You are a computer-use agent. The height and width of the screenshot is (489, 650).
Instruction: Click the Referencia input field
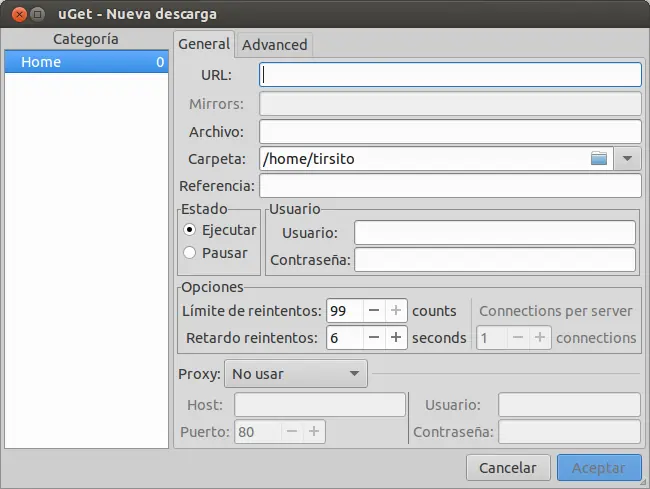coord(450,186)
